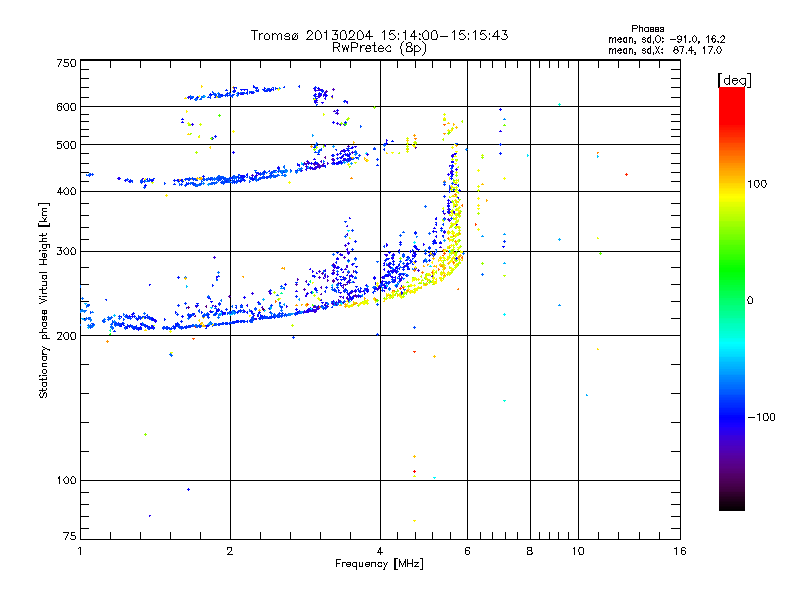Select the 'mean, sd,X: 87.4, 17.0' line
This screenshot has width=800, height=600.
(665, 50)
